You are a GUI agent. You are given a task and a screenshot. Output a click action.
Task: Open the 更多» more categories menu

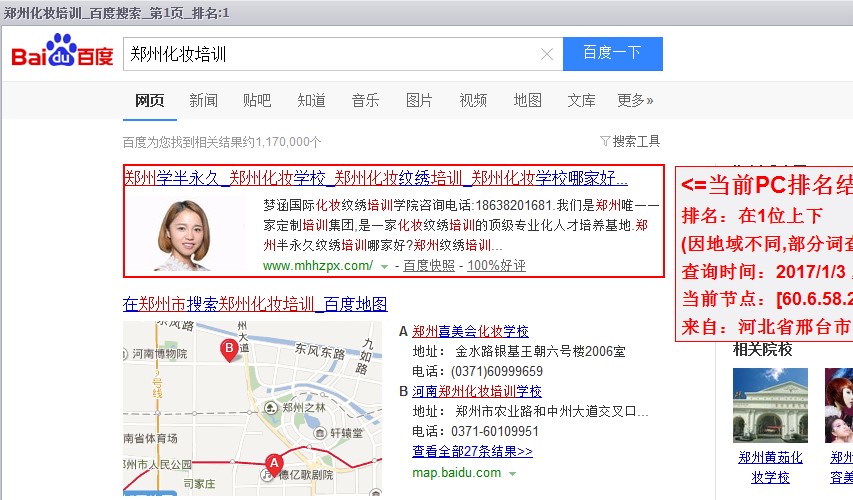(635, 100)
